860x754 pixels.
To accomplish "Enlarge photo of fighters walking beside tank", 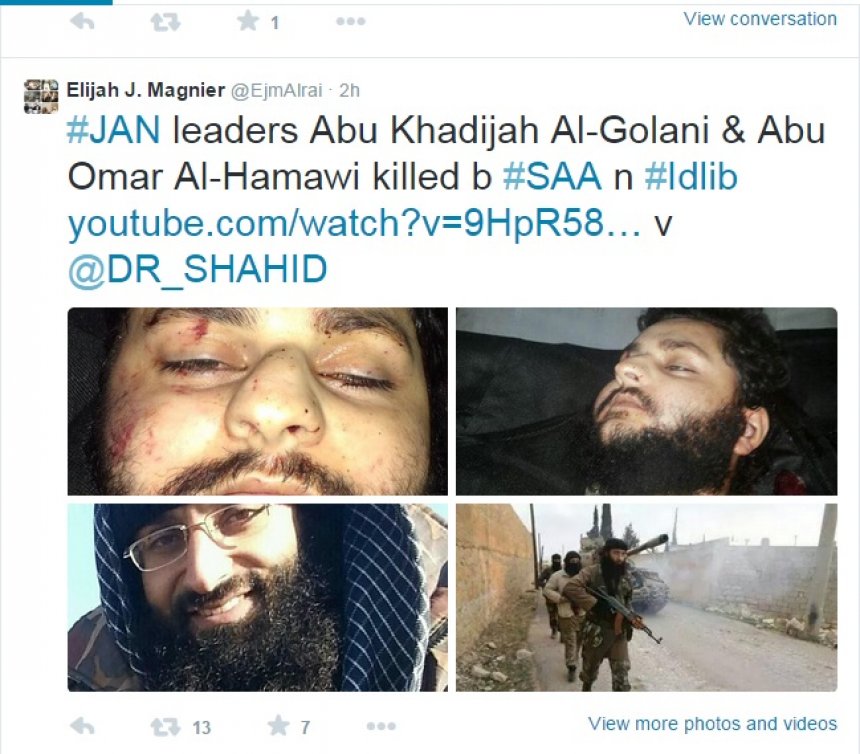I will tap(647, 597).
